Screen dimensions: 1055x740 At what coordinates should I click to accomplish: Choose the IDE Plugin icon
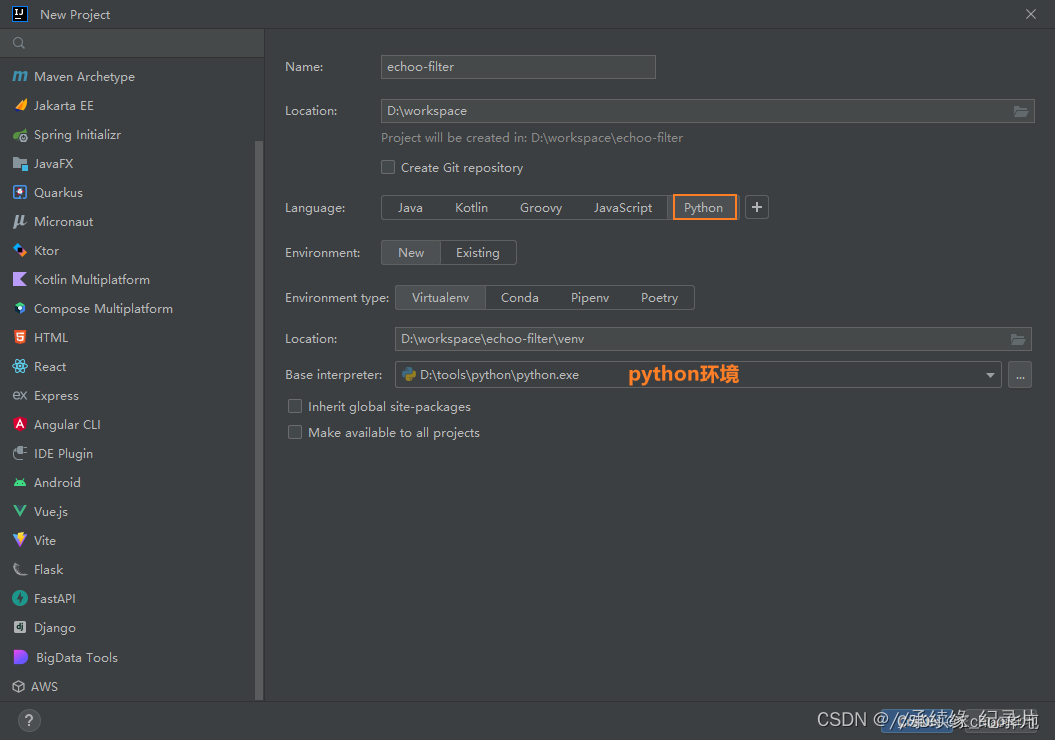[20, 453]
